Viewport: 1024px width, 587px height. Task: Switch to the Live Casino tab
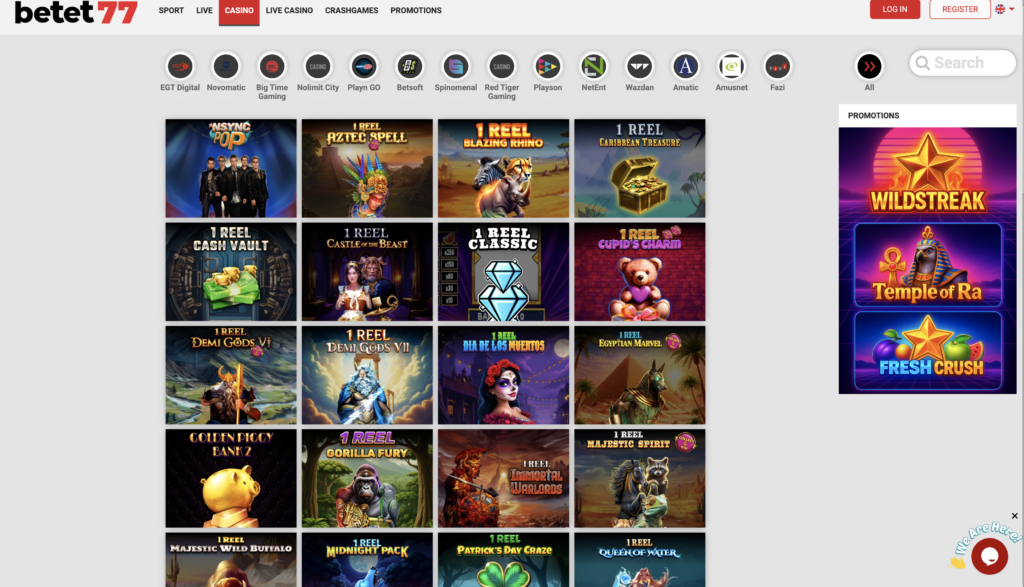[x=289, y=10]
